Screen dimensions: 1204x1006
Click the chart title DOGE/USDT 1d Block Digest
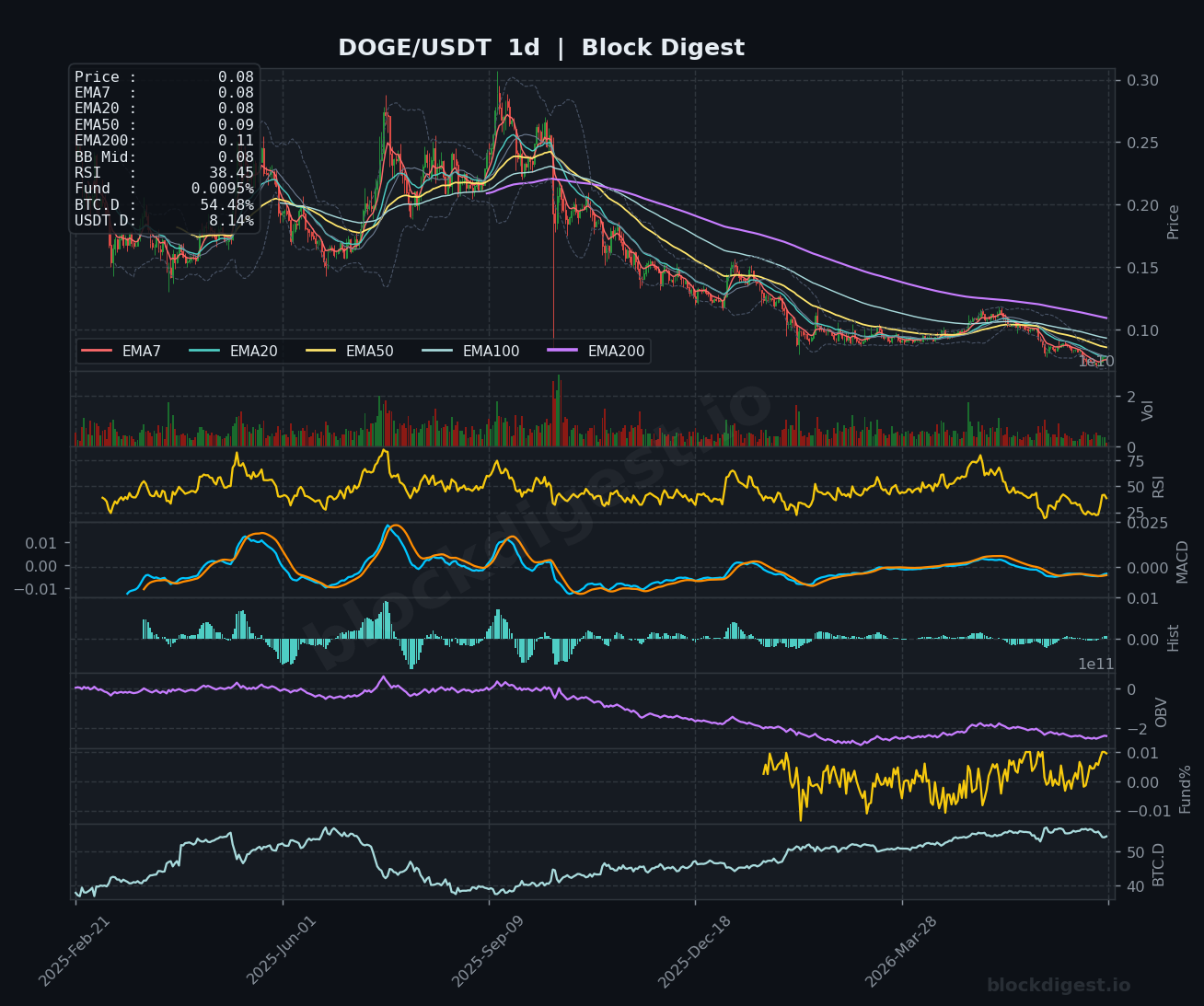[541, 48]
